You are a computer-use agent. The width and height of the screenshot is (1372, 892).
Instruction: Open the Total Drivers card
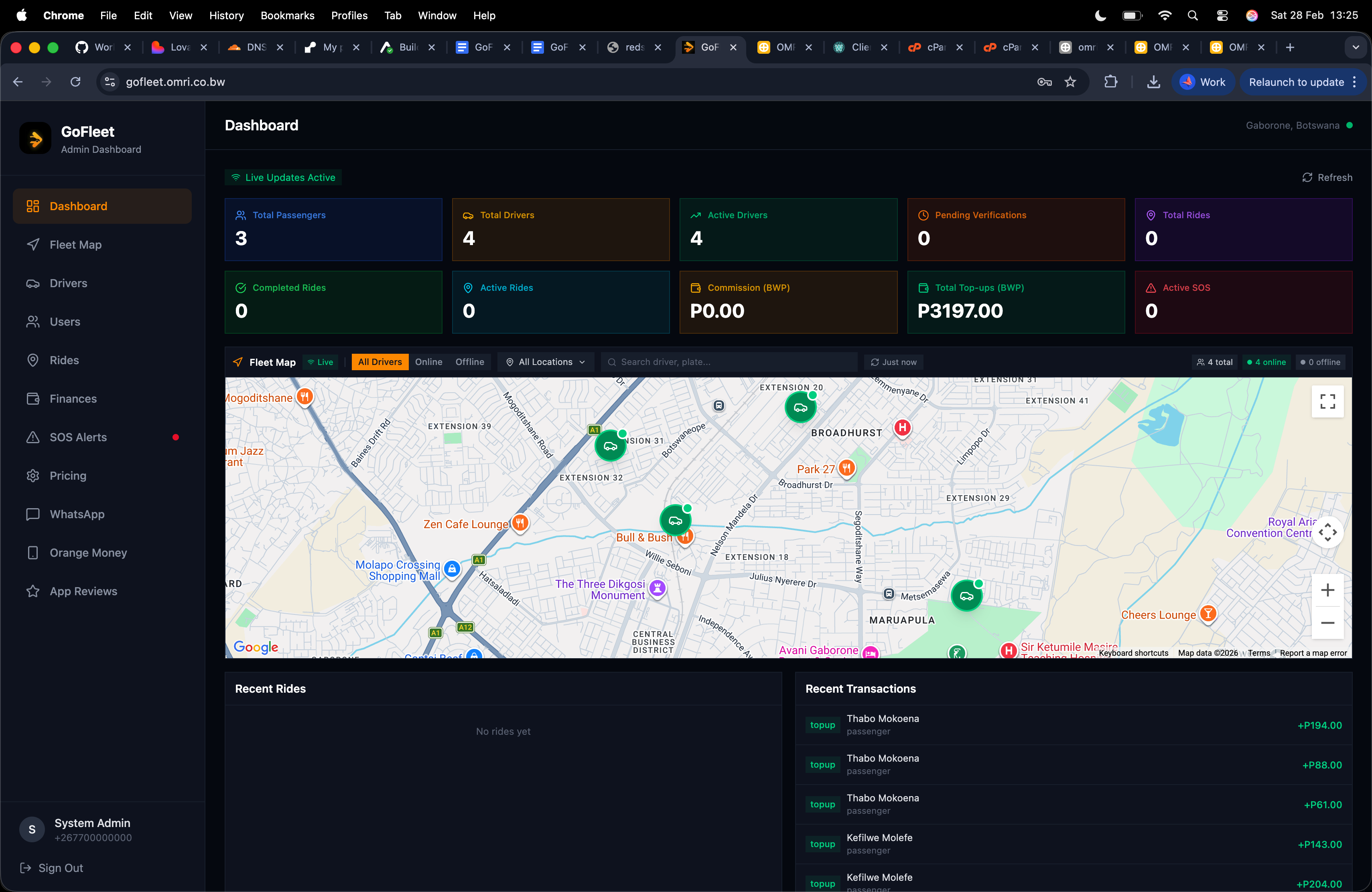(x=561, y=229)
